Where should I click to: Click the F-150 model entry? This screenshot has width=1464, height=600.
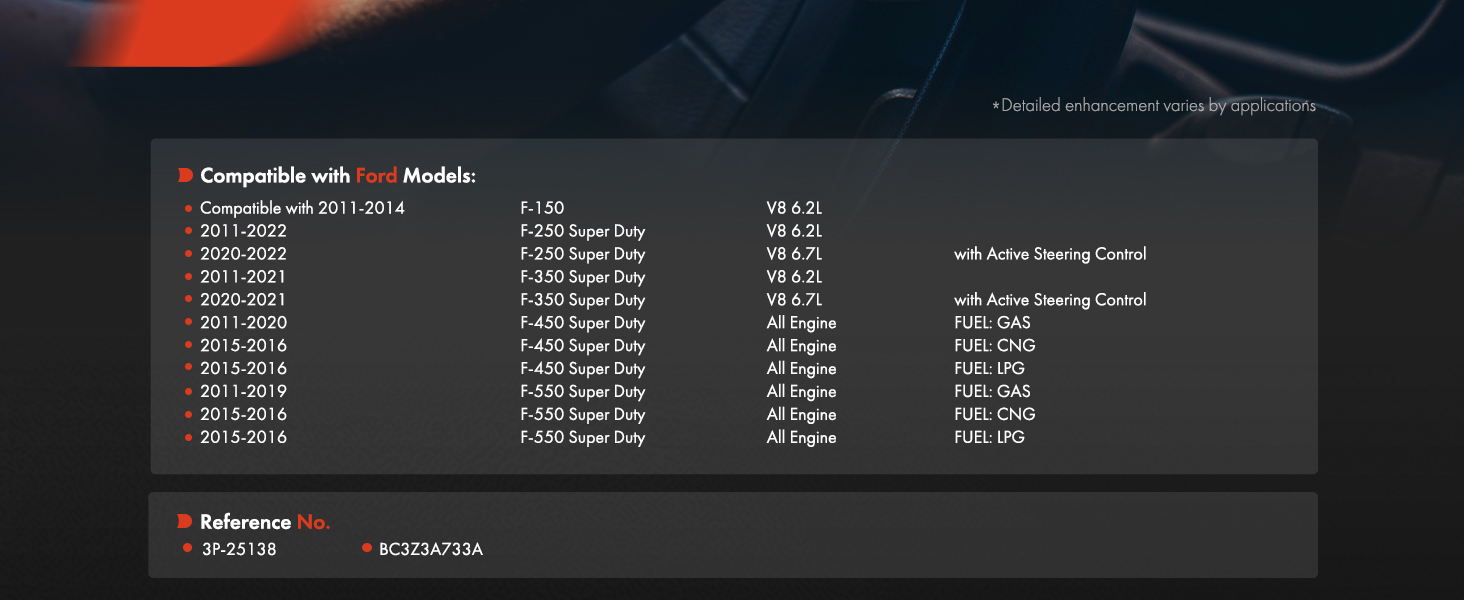[542, 208]
